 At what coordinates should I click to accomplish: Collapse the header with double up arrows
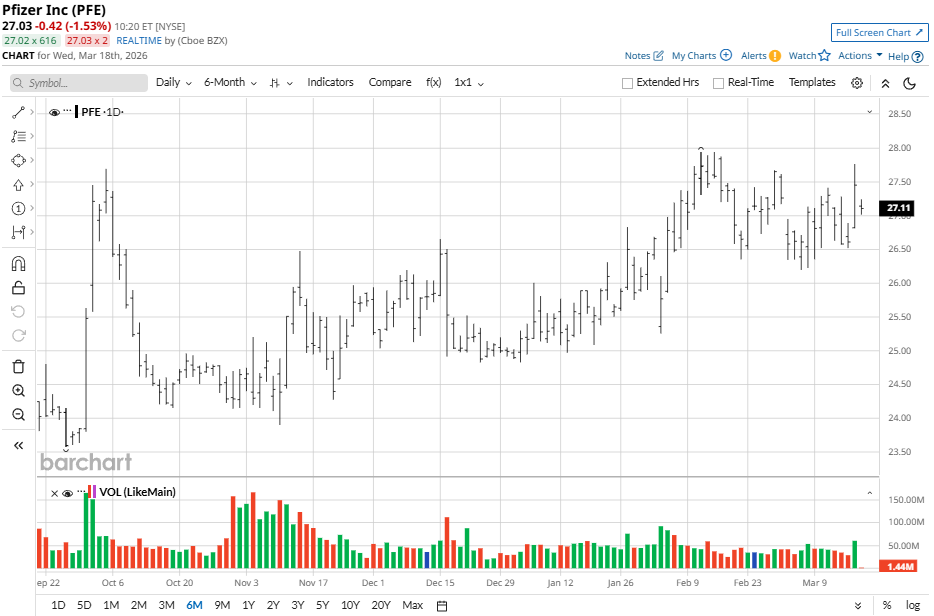(886, 83)
